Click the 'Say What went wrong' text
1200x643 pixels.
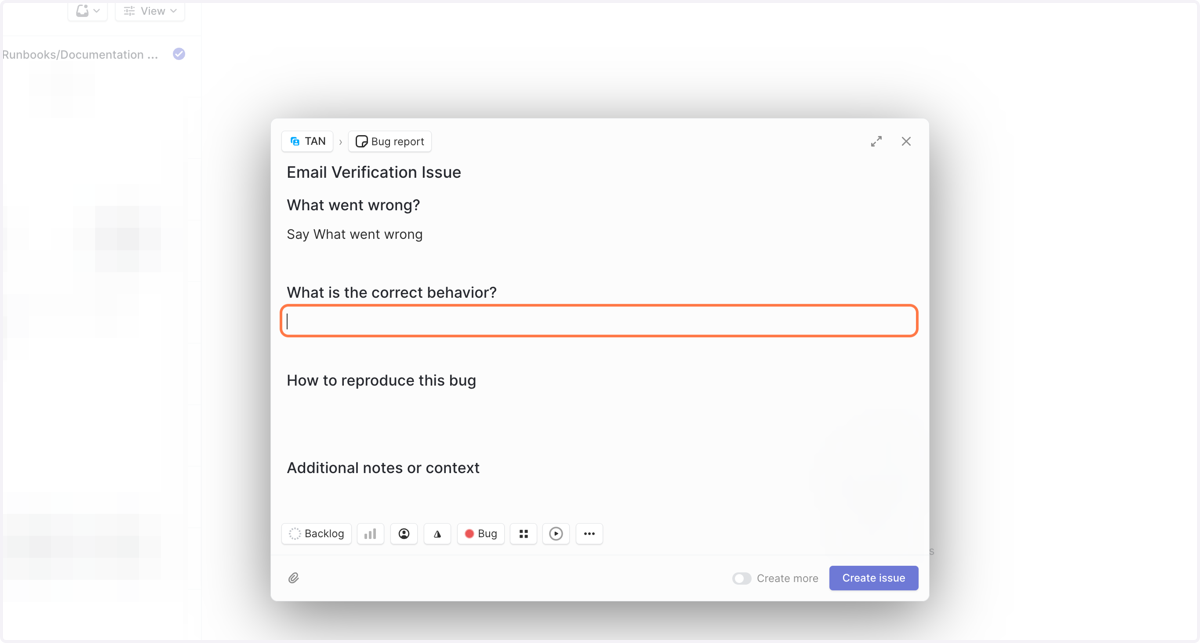pyautogui.click(x=355, y=234)
